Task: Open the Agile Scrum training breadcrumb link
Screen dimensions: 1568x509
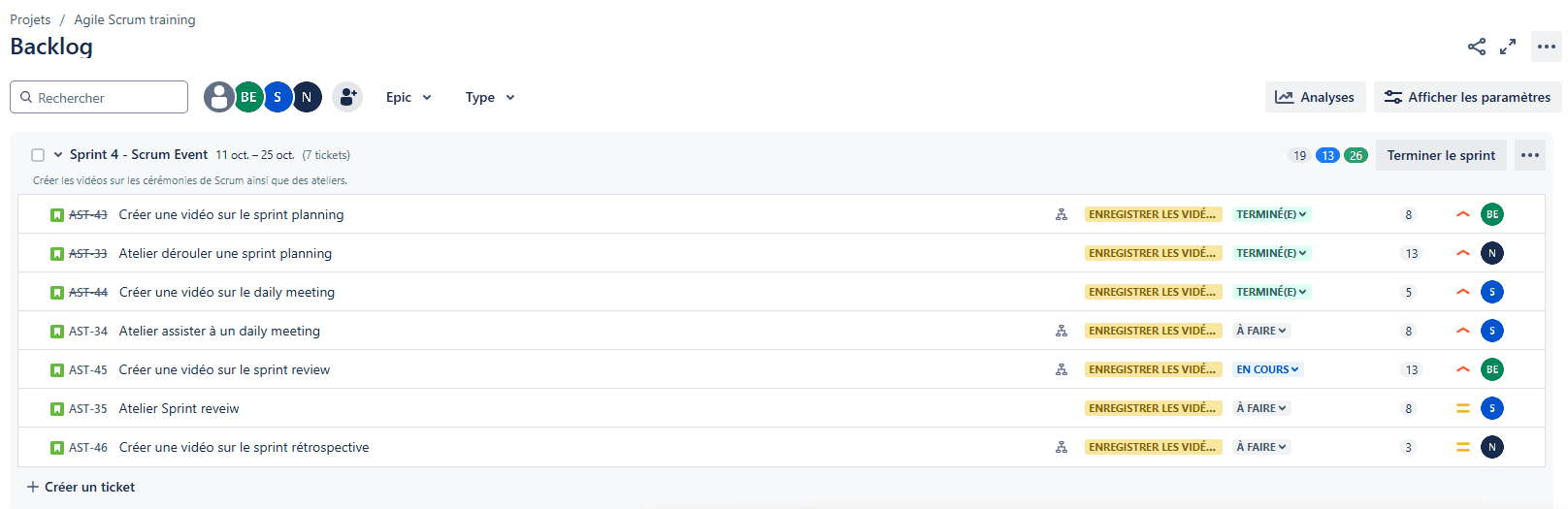Action: pos(135,19)
